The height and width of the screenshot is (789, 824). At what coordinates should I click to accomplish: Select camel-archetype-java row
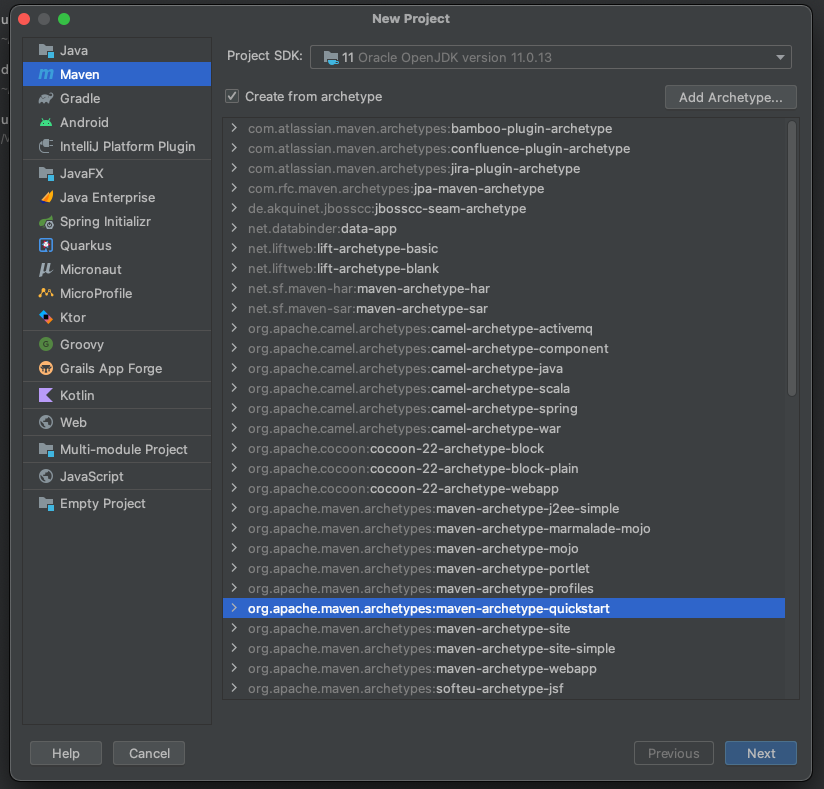point(504,368)
